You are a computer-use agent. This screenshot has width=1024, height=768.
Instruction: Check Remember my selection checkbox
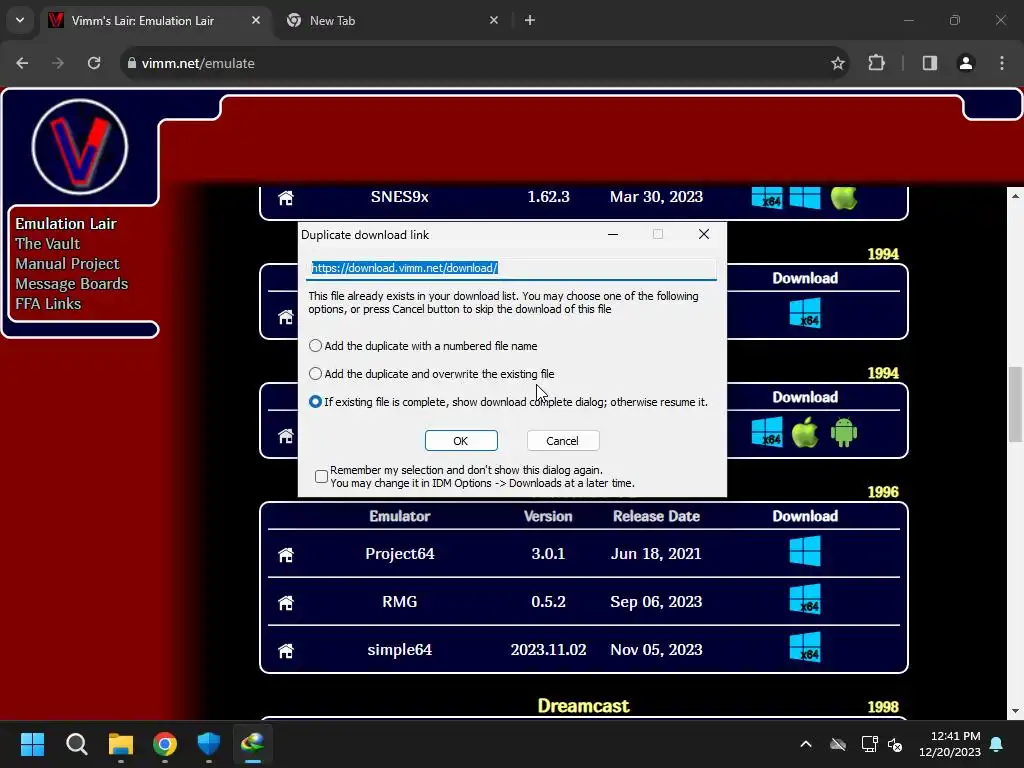pyautogui.click(x=321, y=477)
